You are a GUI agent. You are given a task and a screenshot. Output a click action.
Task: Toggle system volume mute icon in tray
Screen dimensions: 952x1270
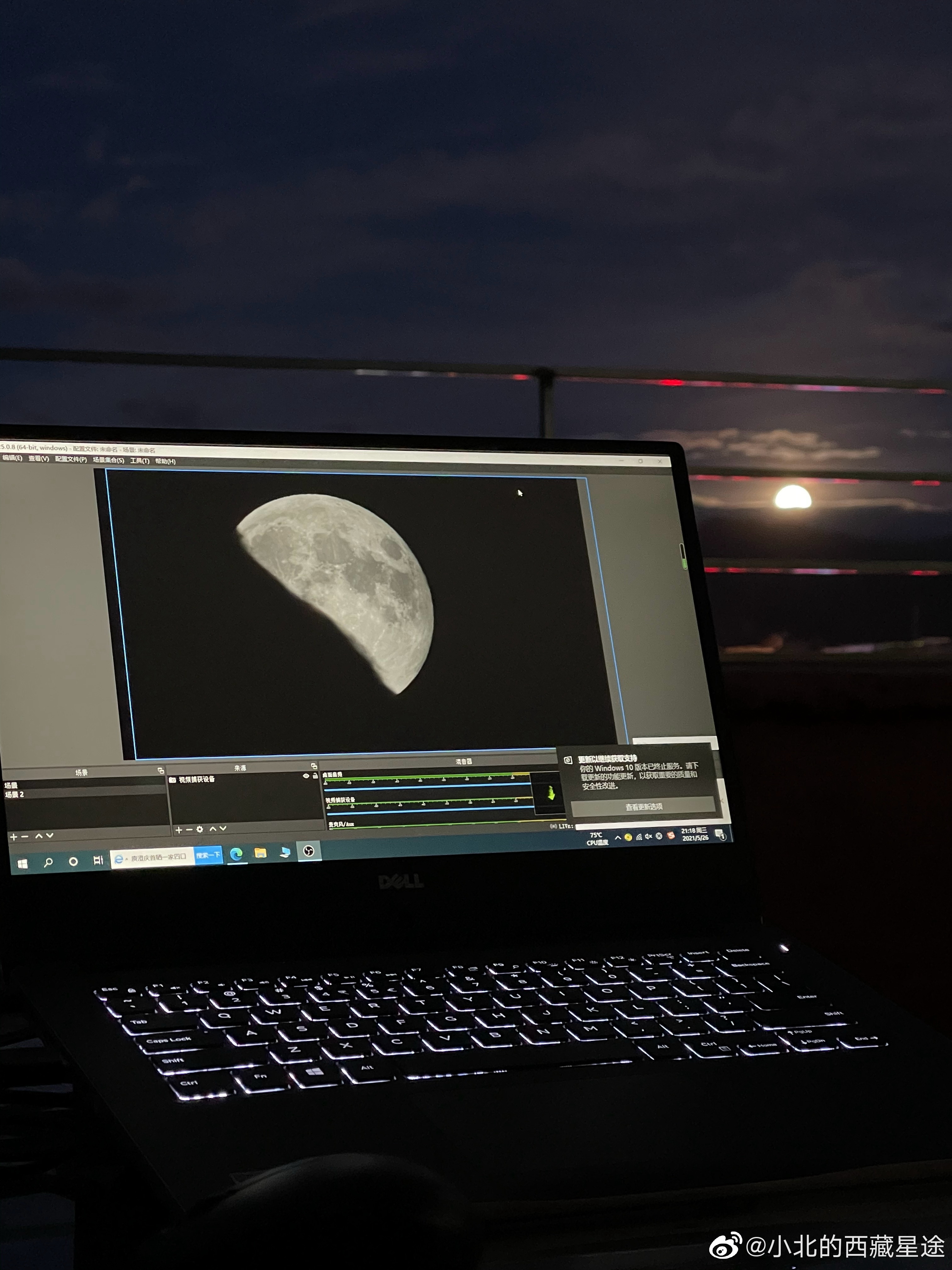[649, 836]
